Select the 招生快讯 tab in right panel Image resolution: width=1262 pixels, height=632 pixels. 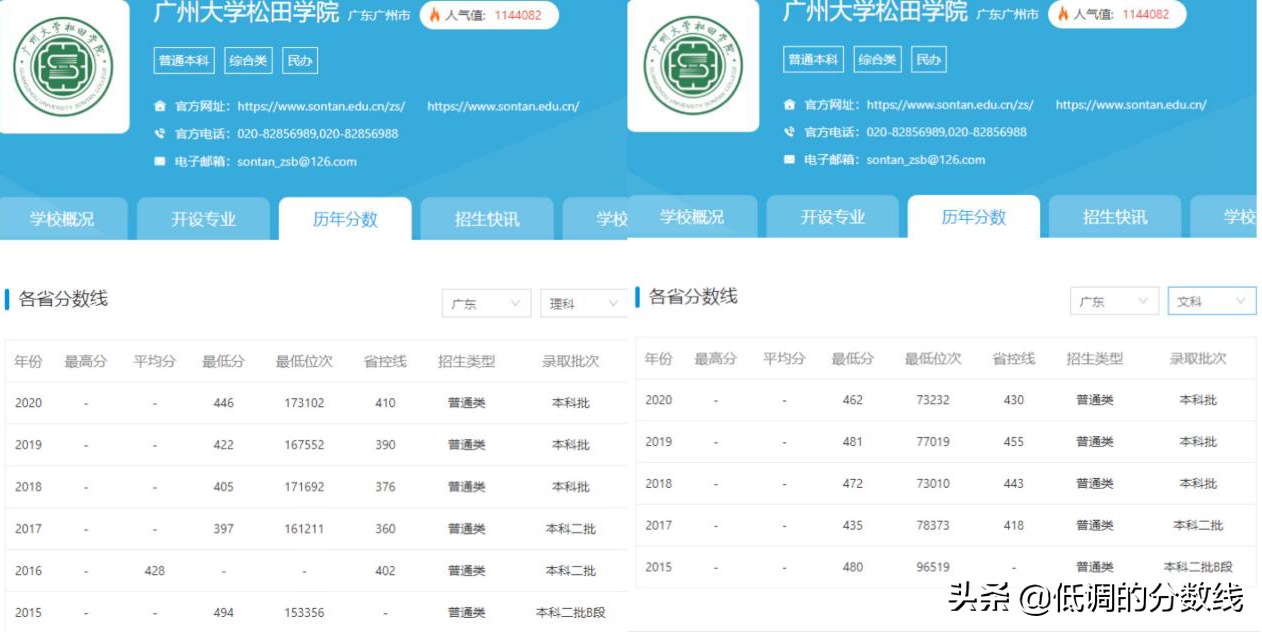point(1113,218)
